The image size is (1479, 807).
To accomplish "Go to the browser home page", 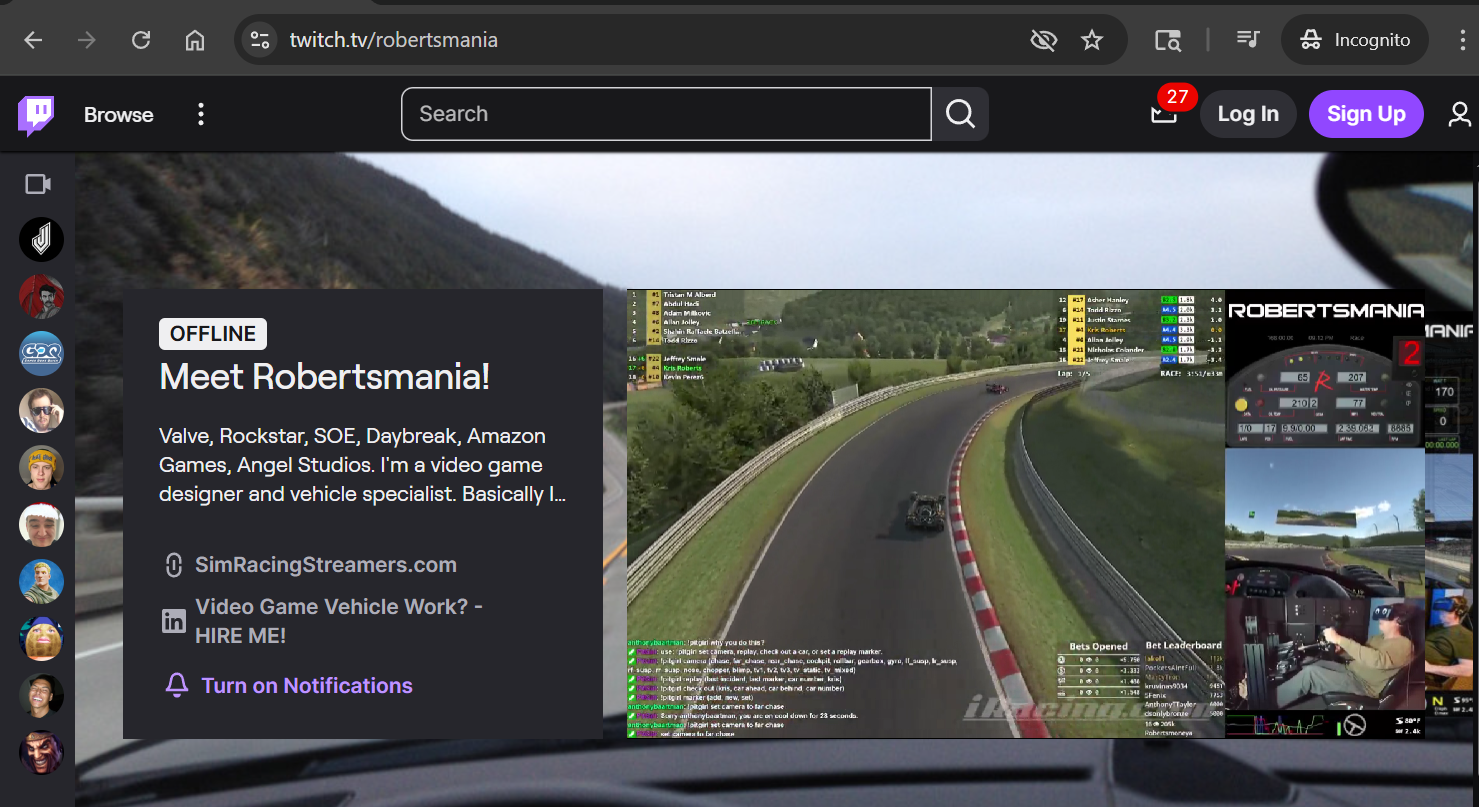I will (x=195, y=40).
